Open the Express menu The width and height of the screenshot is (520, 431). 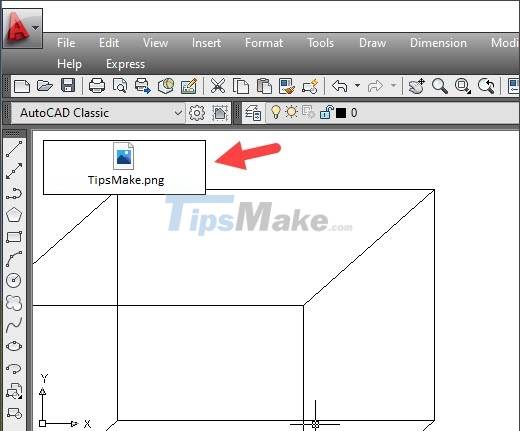[125, 64]
